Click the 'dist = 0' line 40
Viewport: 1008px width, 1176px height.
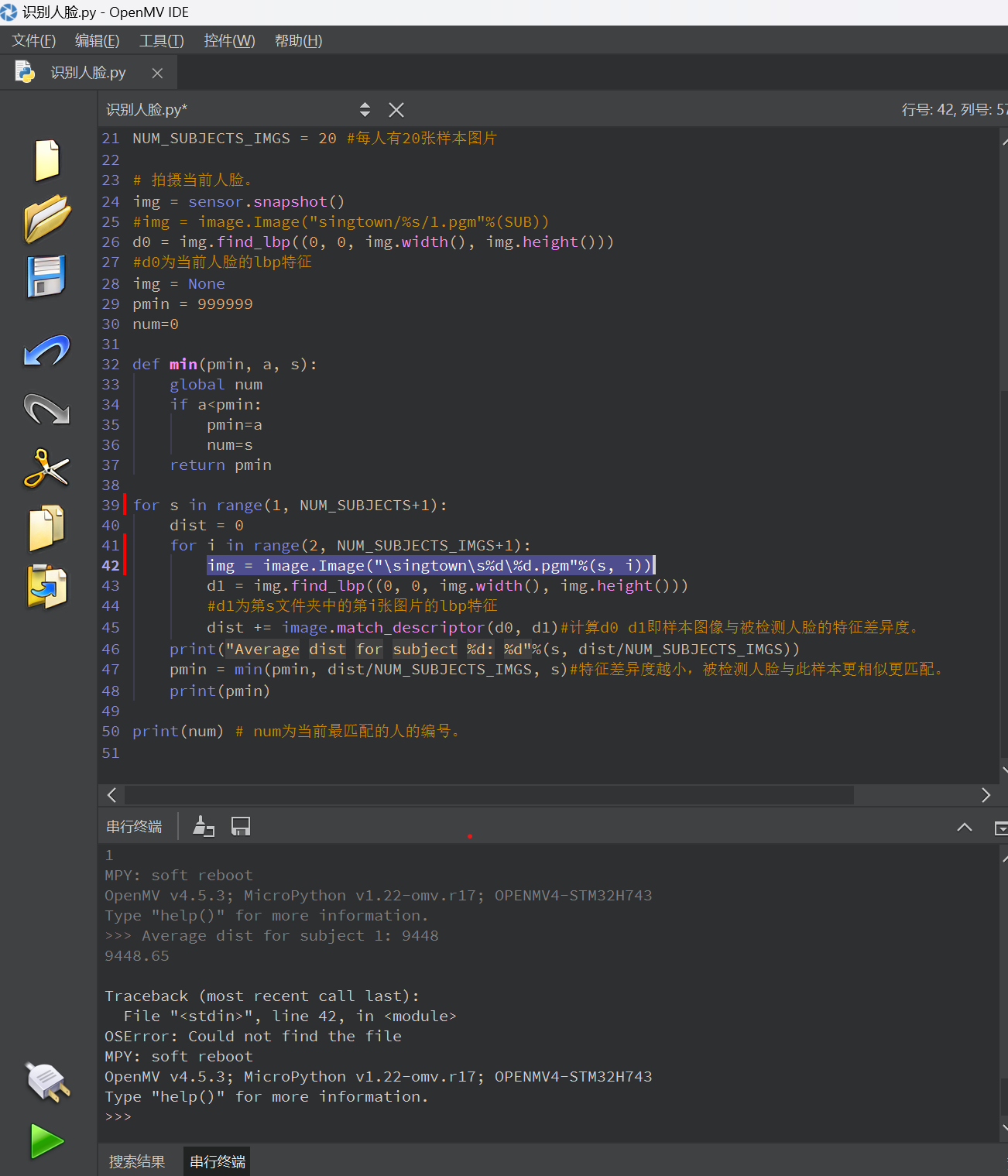point(207,525)
